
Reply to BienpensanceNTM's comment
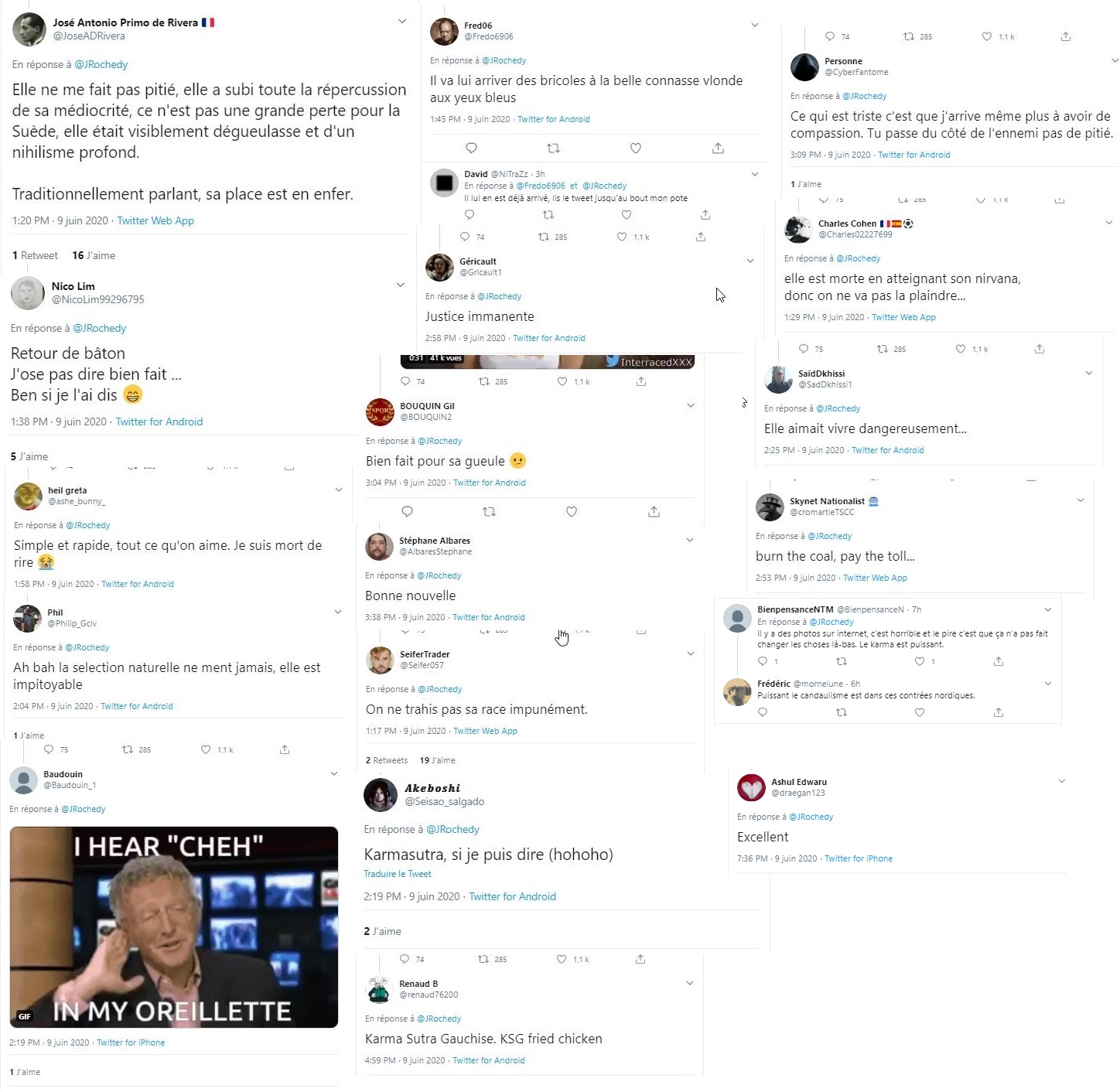[763, 661]
